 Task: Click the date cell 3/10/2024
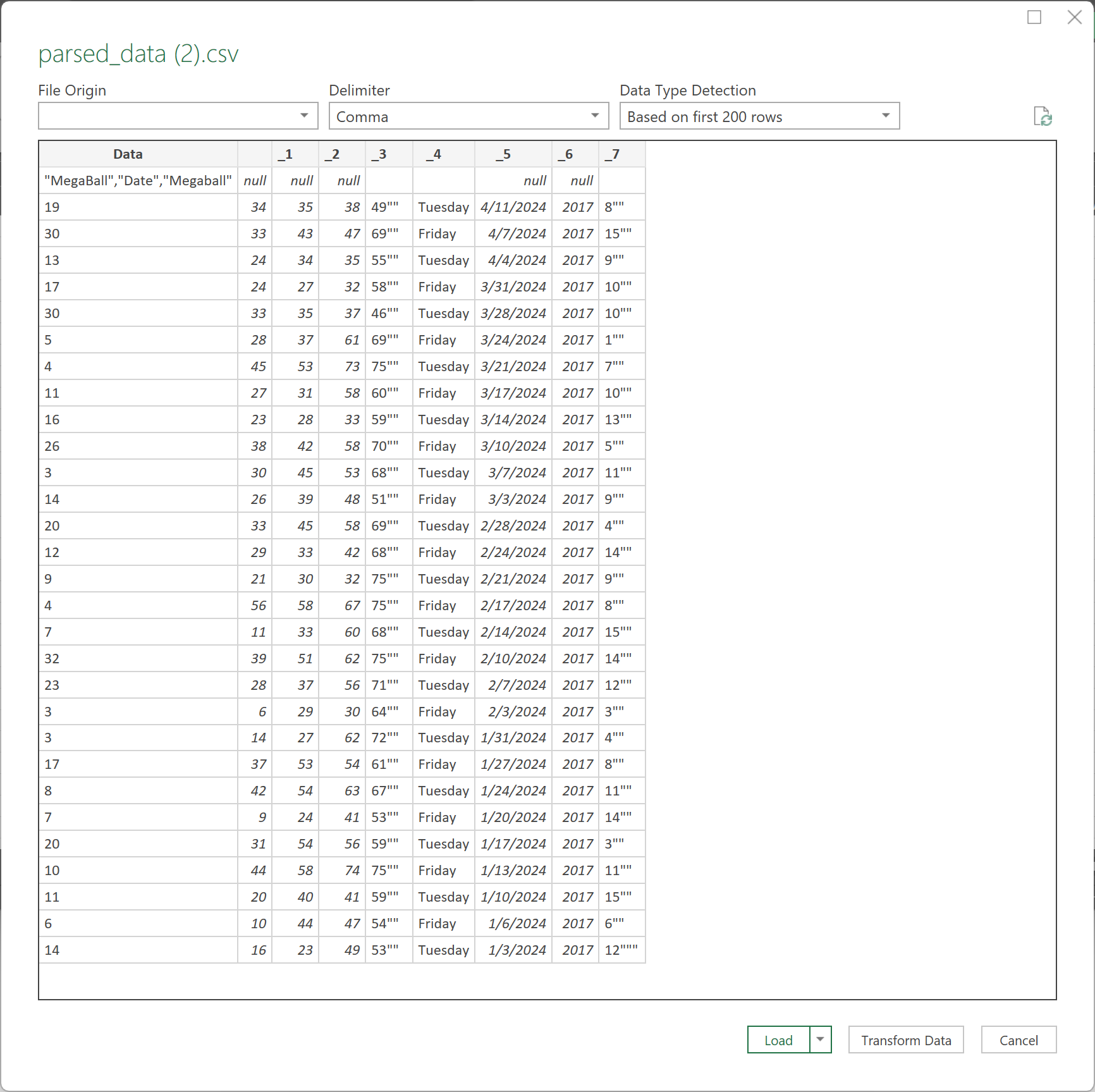[513, 446]
